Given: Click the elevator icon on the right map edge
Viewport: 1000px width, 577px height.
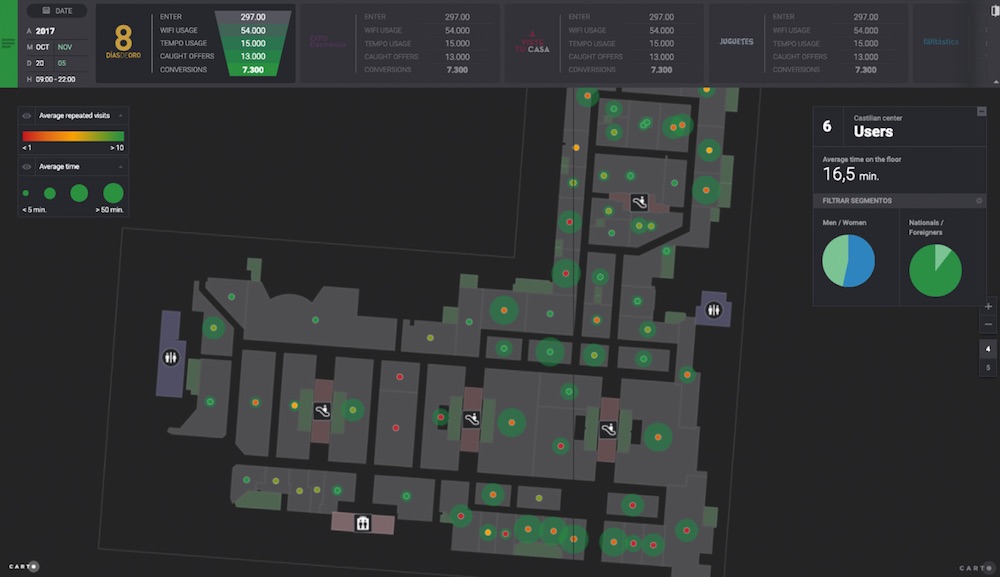Looking at the screenshot, I should (x=712, y=310).
